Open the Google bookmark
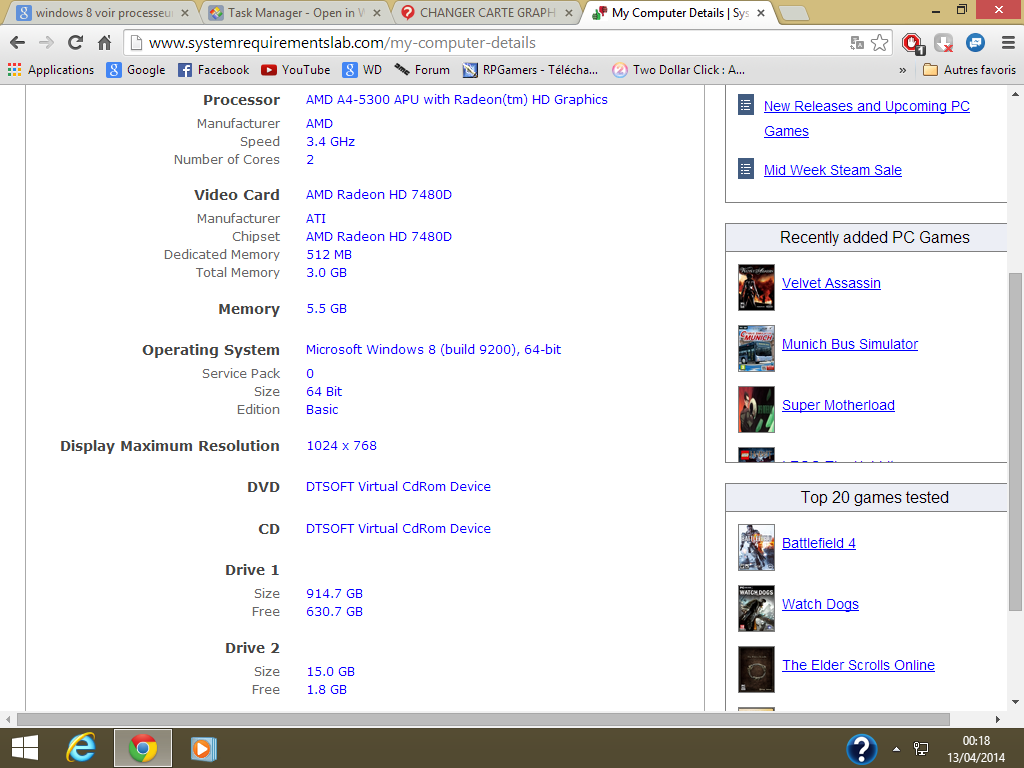The height and width of the screenshot is (768, 1024). click(136, 70)
